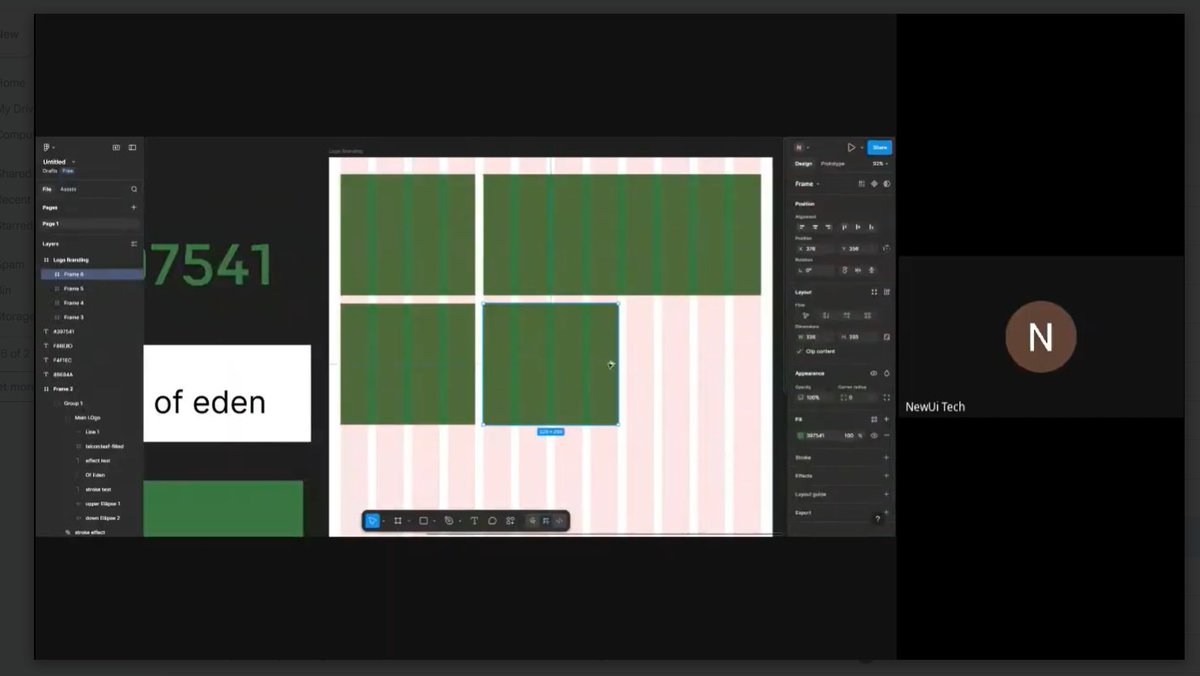Click the 397541 fill color swatch

pyautogui.click(x=800, y=435)
